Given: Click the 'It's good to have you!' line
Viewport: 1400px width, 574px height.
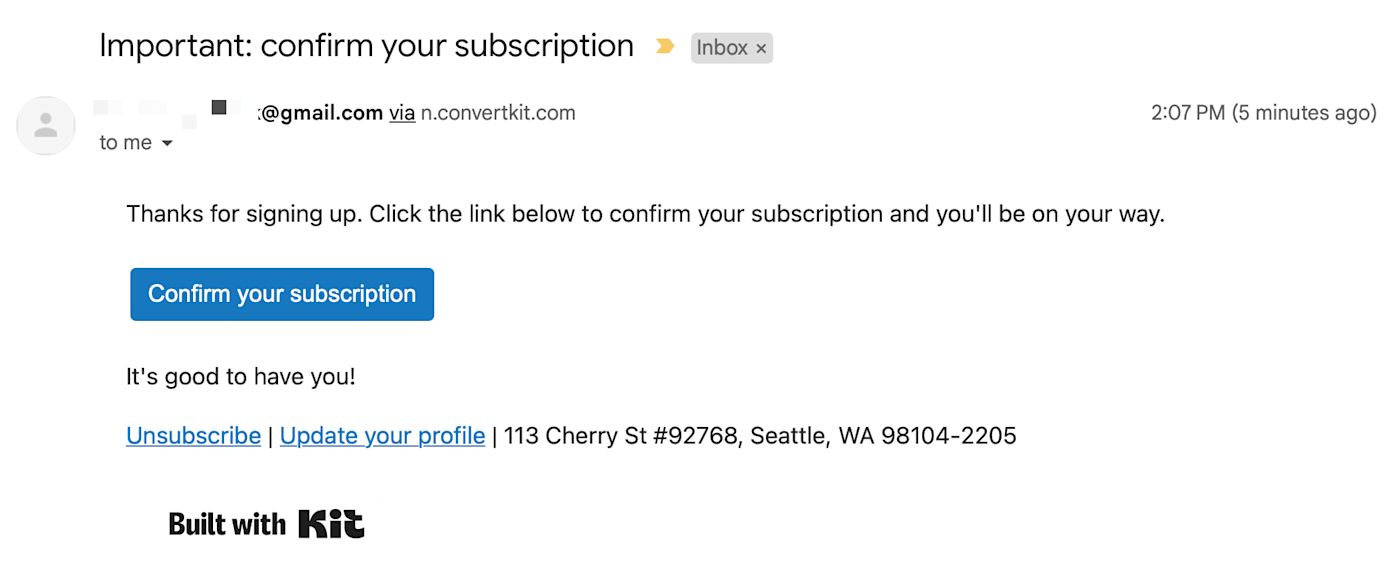Looking at the screenshot, I should click(x=240, y=377).
